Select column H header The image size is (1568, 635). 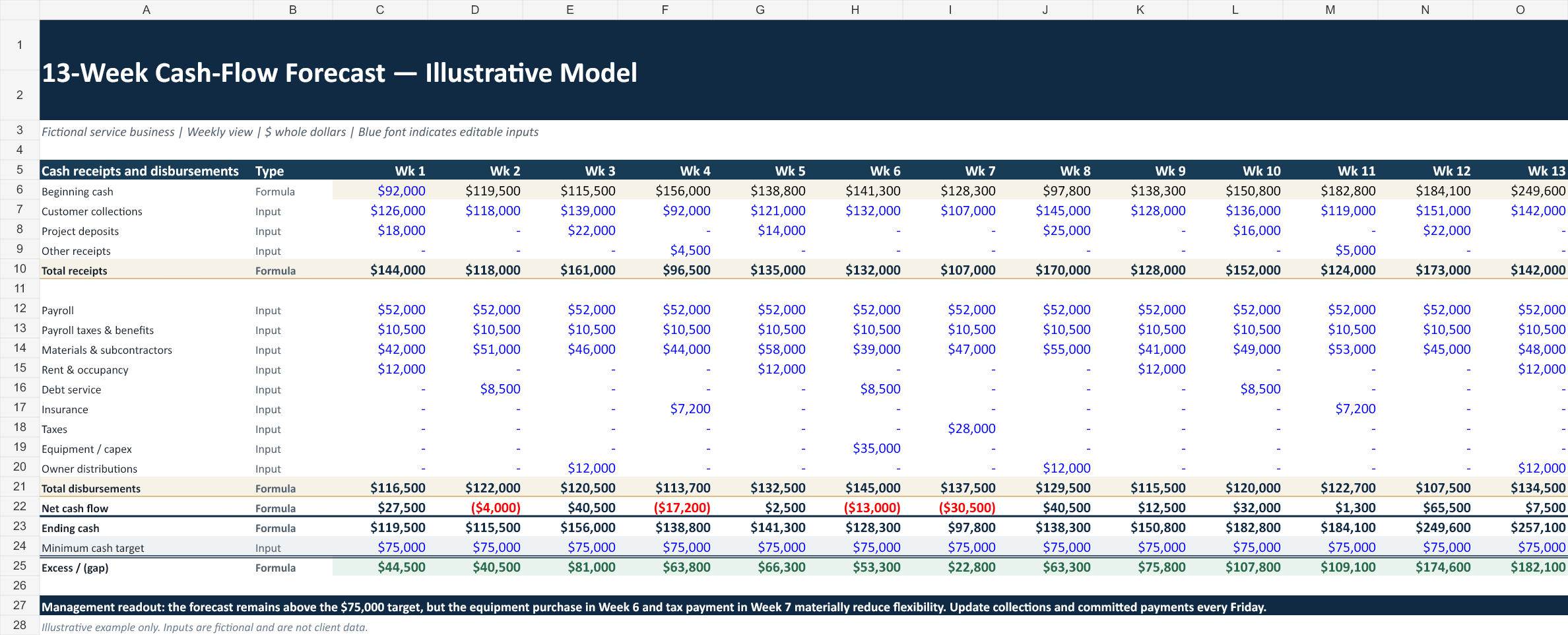coord(855,10)
